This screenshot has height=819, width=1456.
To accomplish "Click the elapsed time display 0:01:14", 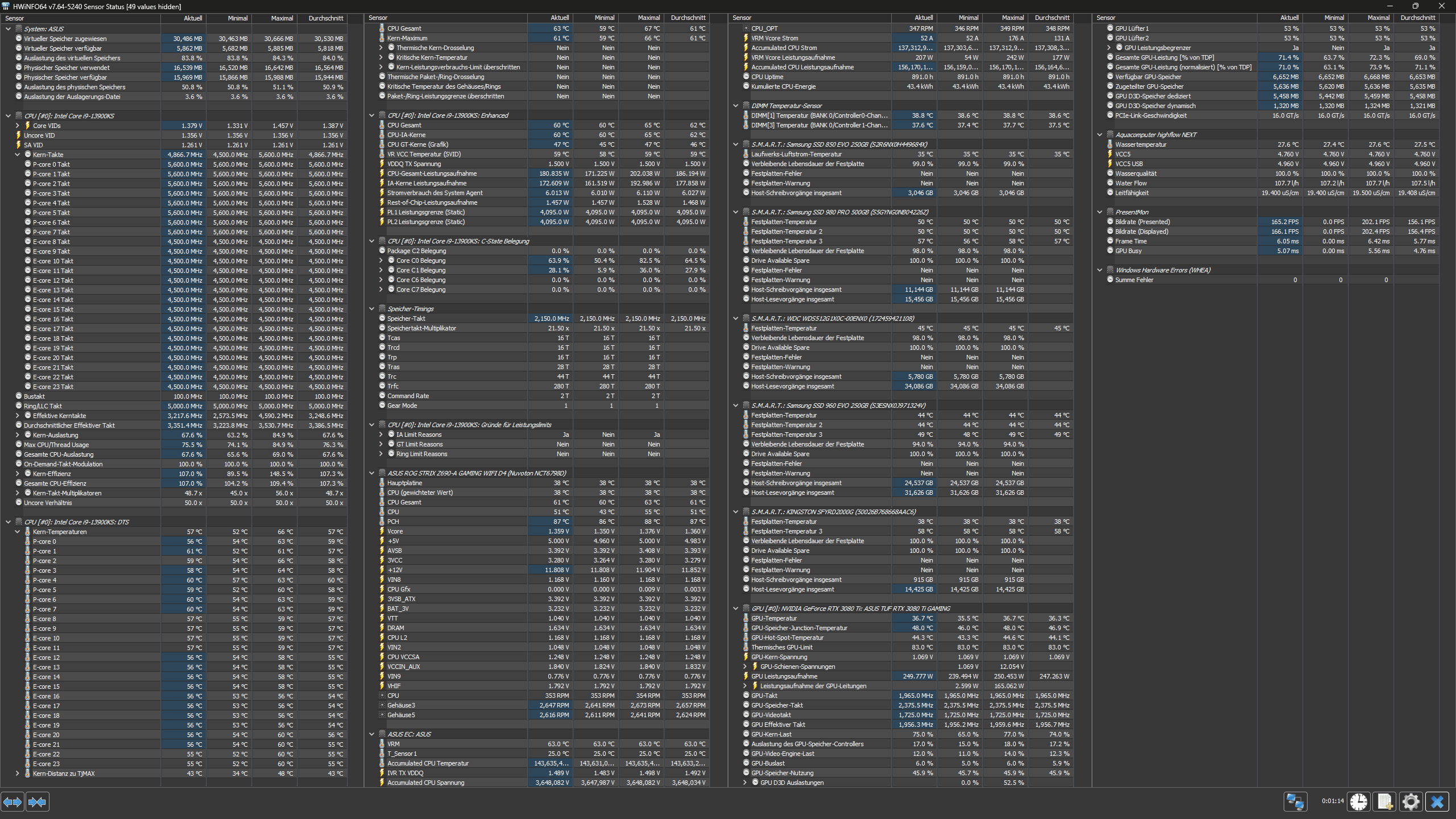I will point(1332,801).
